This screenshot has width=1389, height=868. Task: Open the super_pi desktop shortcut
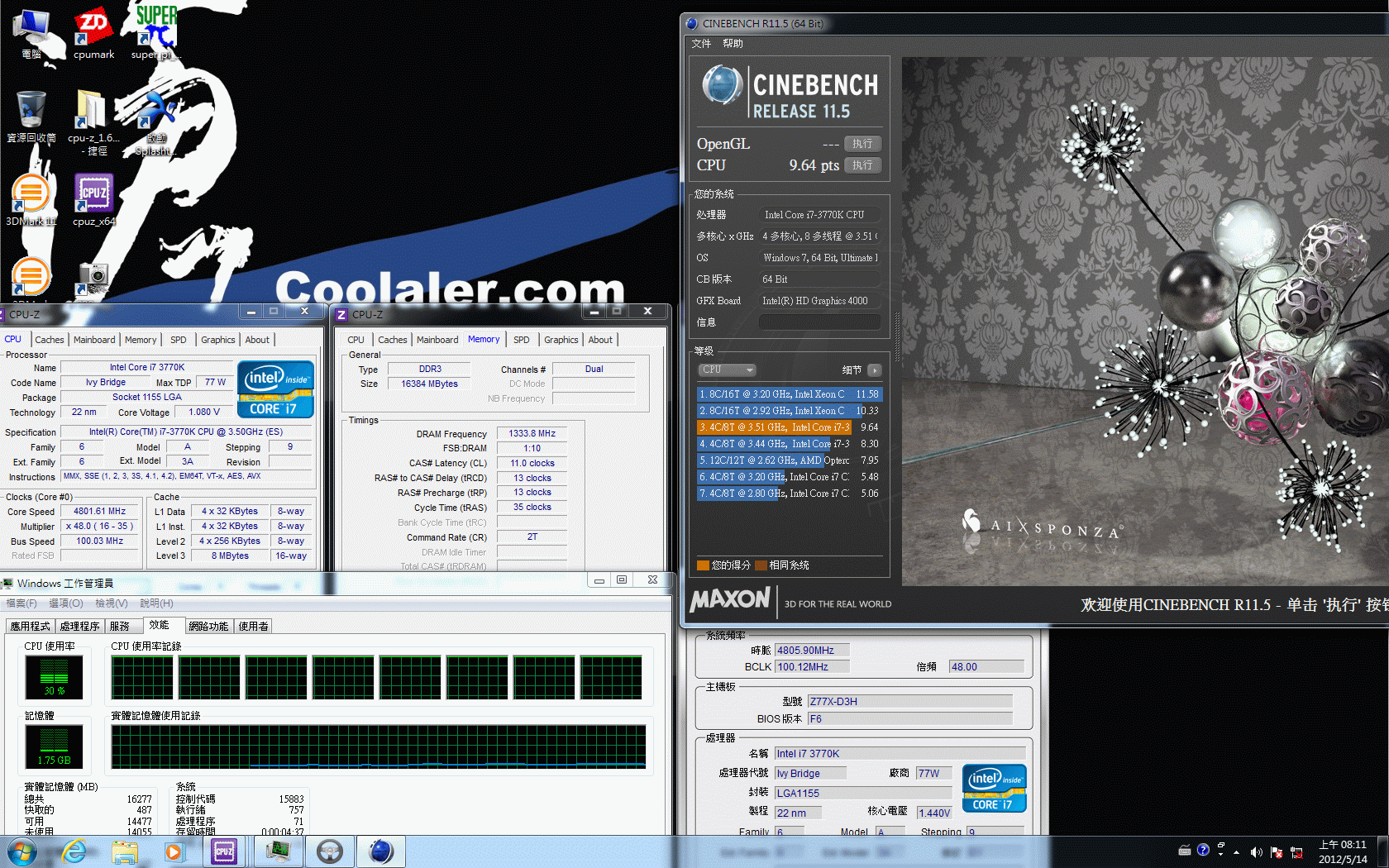(x=155, y=31)
